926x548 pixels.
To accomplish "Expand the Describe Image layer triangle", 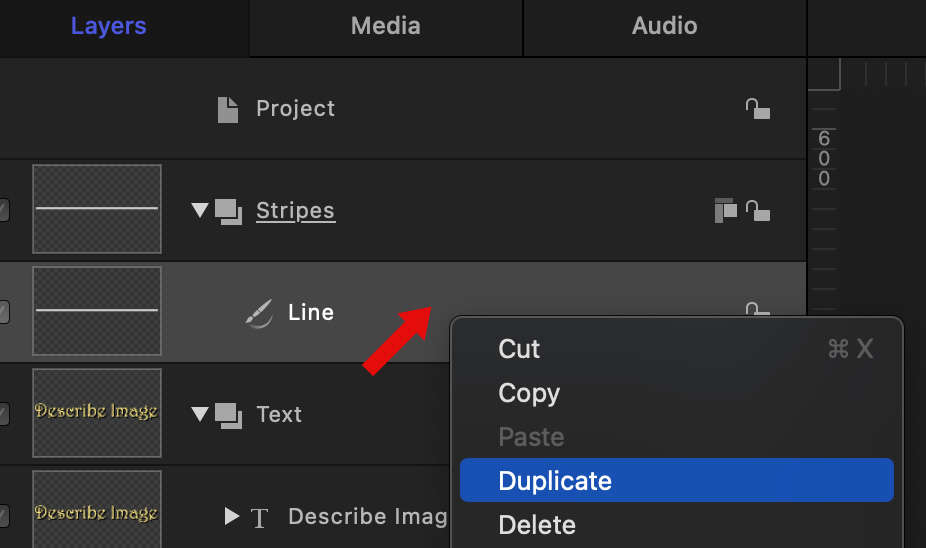I will coord(232,517).
